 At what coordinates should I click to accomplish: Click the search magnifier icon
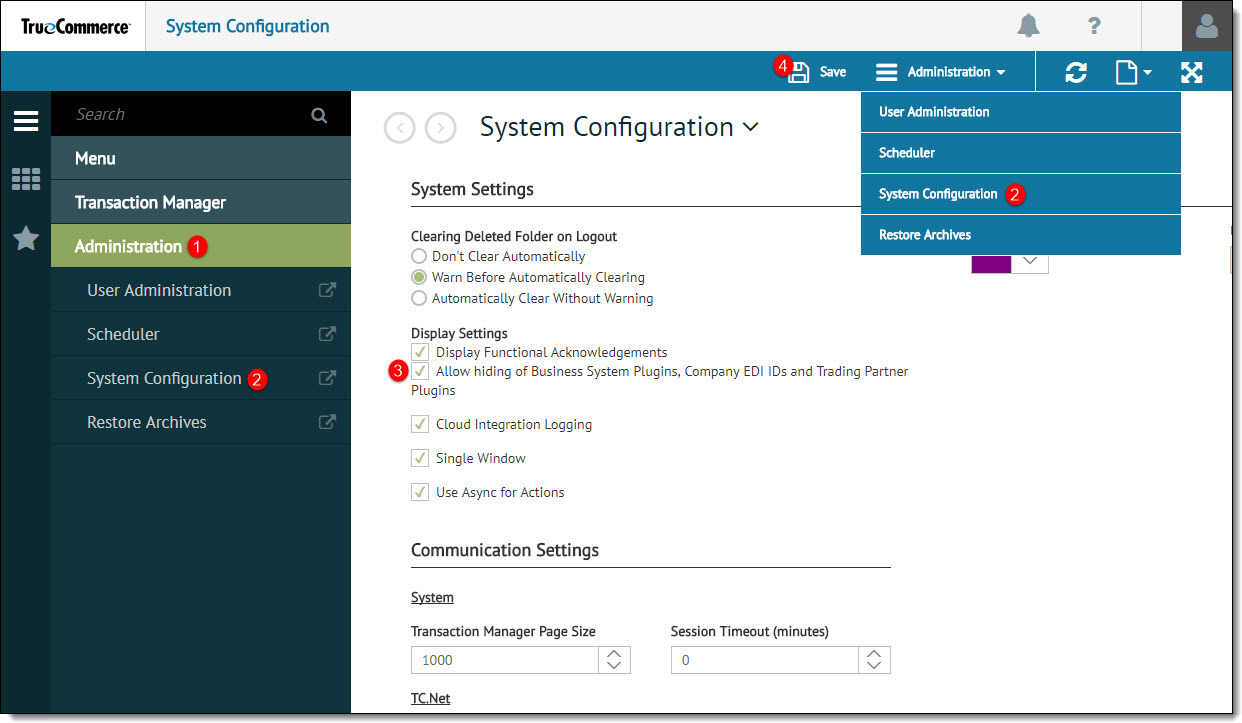pos(319,115)
